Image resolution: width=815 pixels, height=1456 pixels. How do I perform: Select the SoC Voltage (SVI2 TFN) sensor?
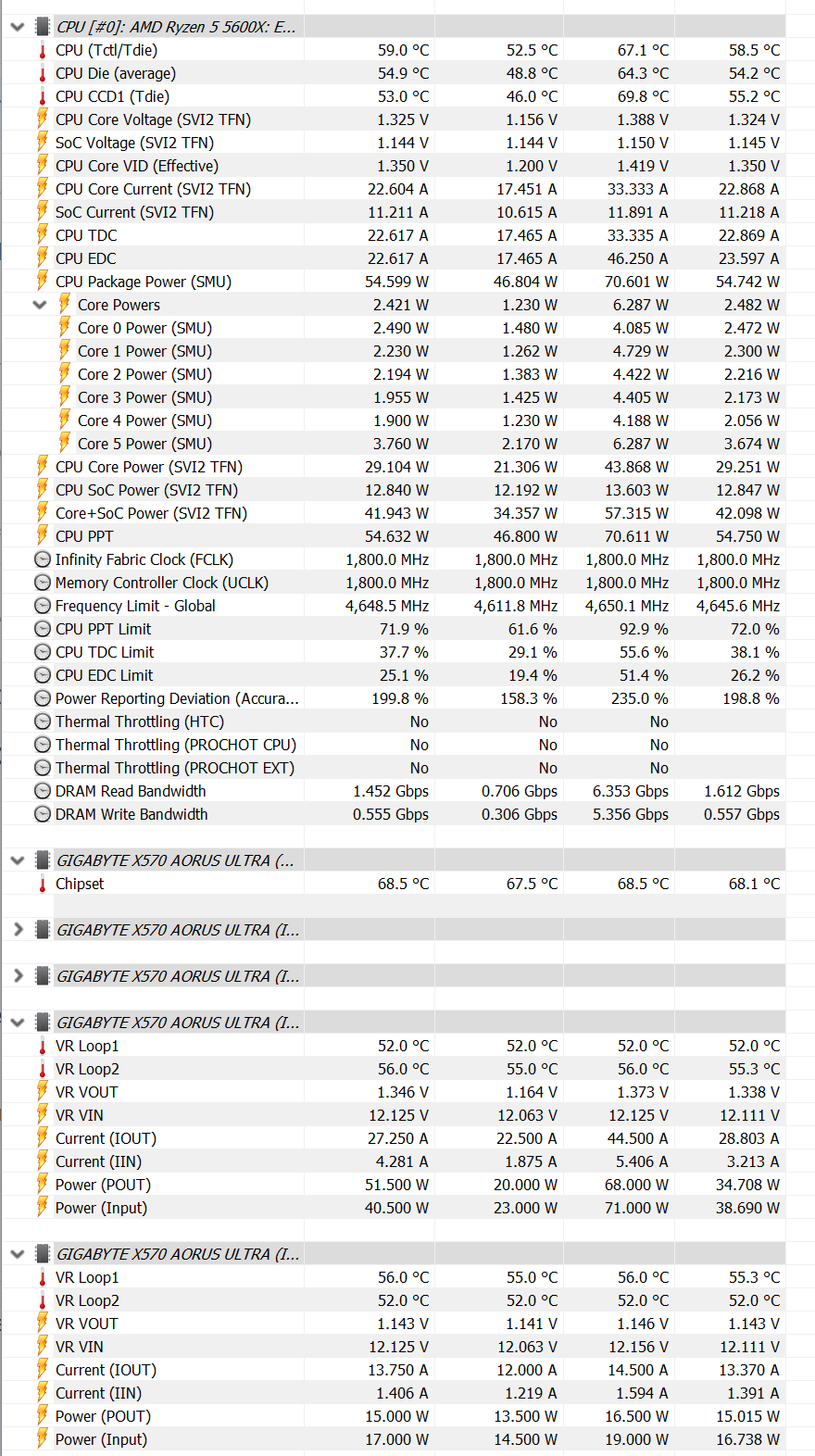(x=134, y=143)
